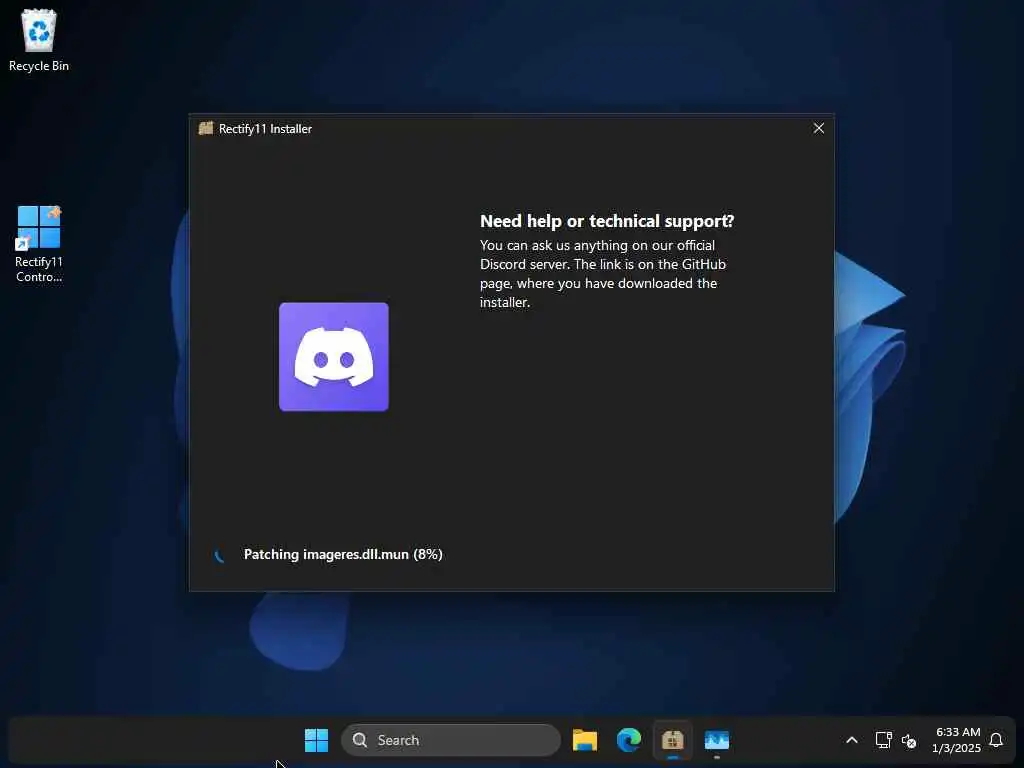Click the "Rectify11 Installer" window title text
Screen dimensions: 1024x768
pyautogui.click(x=265, y=129)
